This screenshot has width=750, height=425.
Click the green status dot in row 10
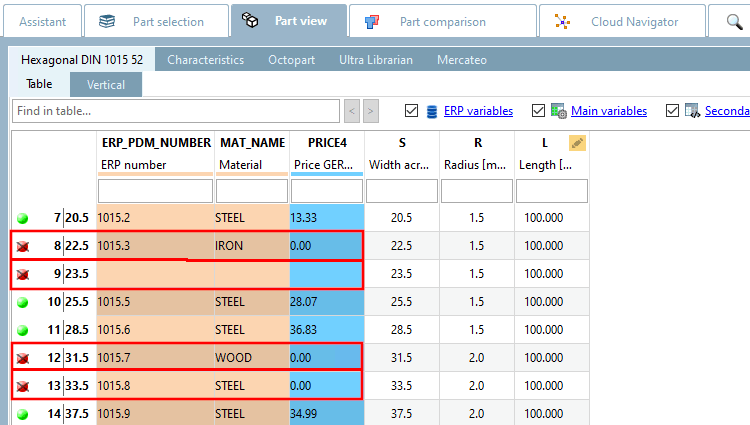pos(23,302)
